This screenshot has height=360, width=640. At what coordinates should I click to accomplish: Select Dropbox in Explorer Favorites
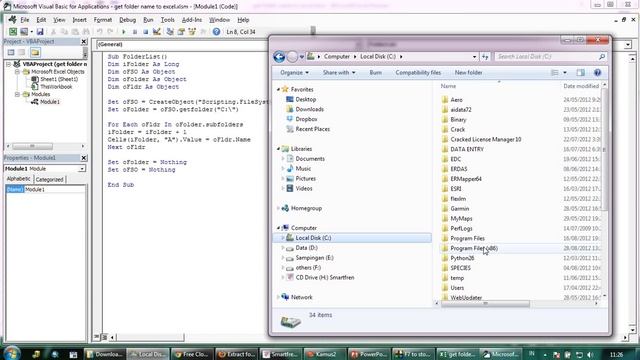306,119
